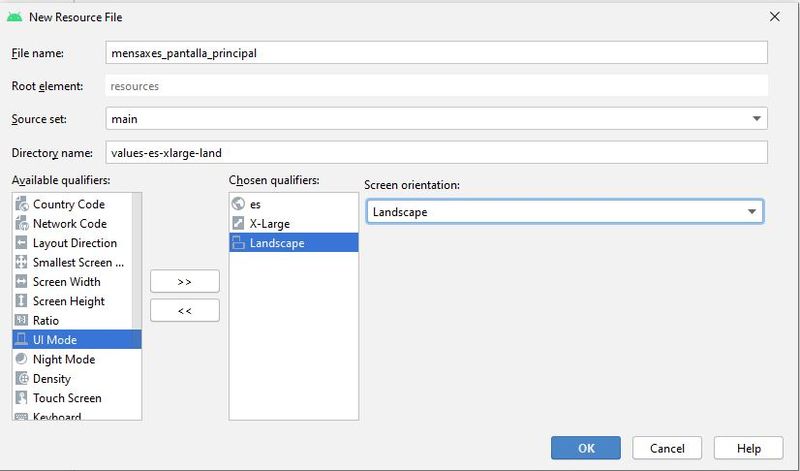Click the X-Large screen size icon

[238, 224]
